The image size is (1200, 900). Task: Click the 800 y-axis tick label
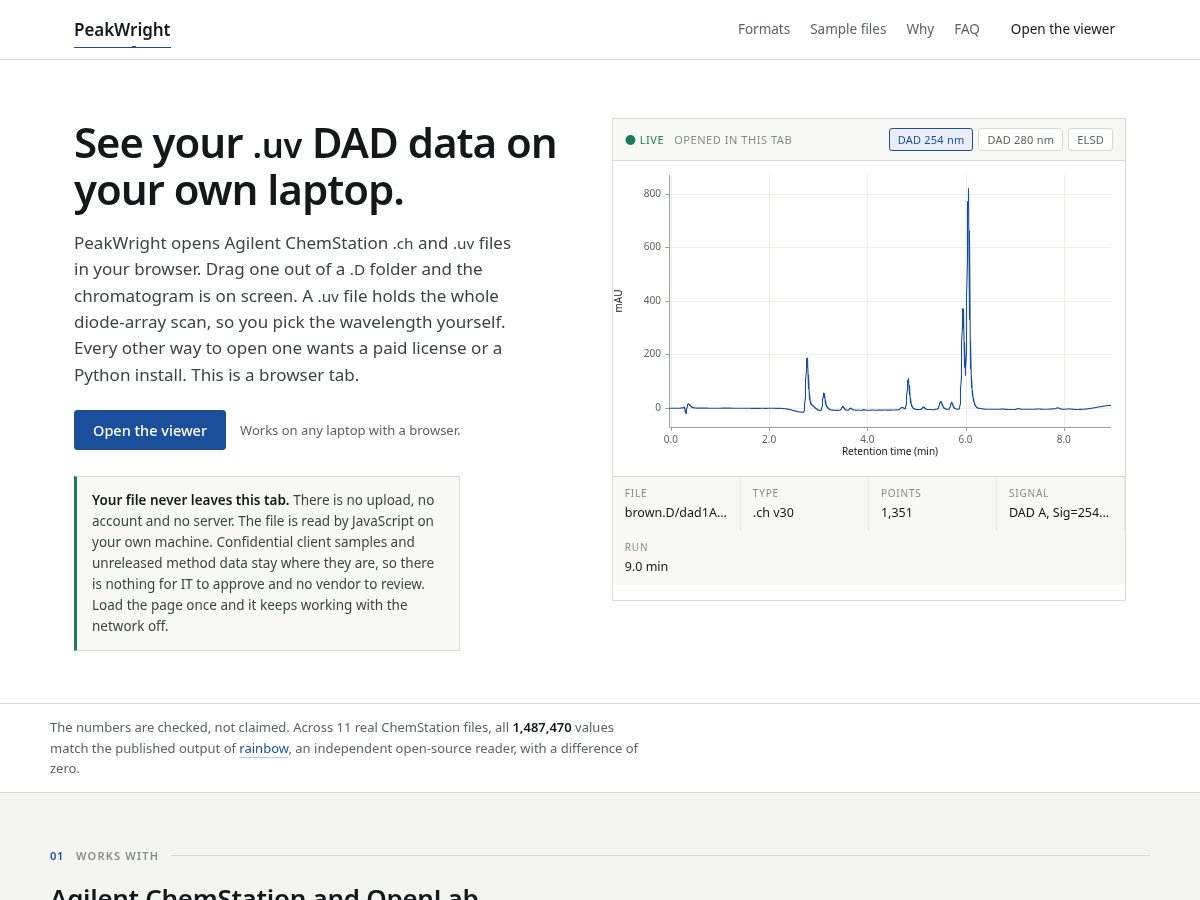pos(652,194)
